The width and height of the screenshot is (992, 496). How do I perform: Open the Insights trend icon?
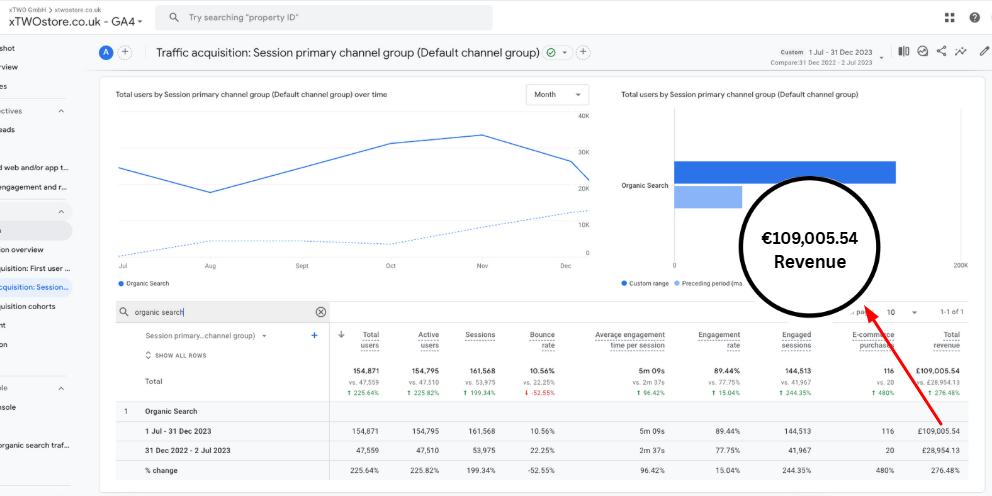pyautogui.click(x=961, y=52)
